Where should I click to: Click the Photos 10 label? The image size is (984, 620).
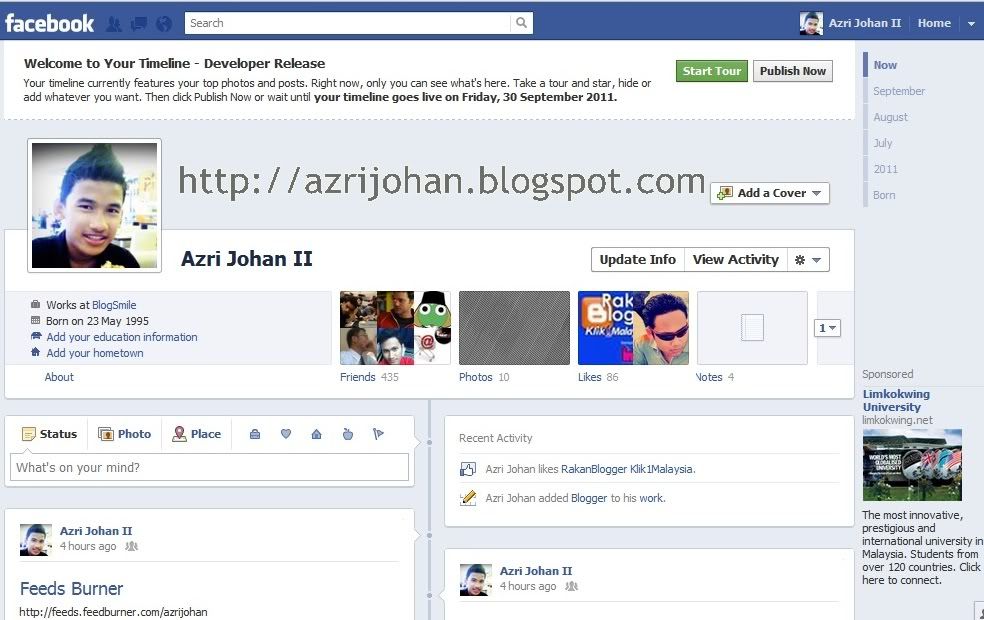tap(484, 377)
